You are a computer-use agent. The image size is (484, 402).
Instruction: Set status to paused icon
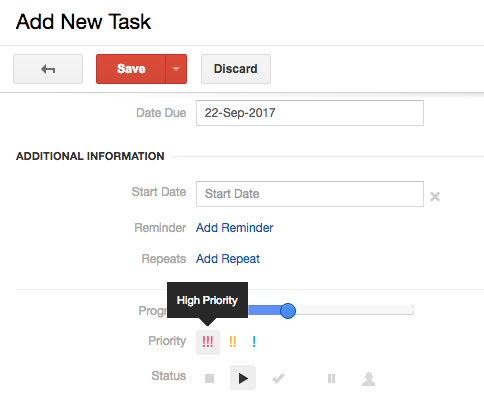coord(331,378)
